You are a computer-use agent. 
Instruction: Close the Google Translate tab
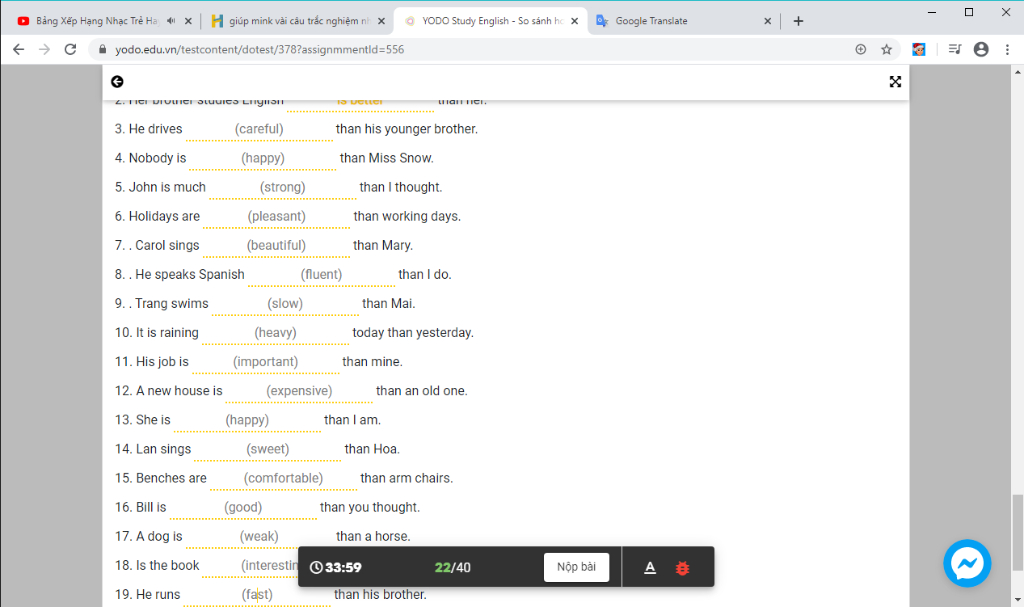point(767,21)
